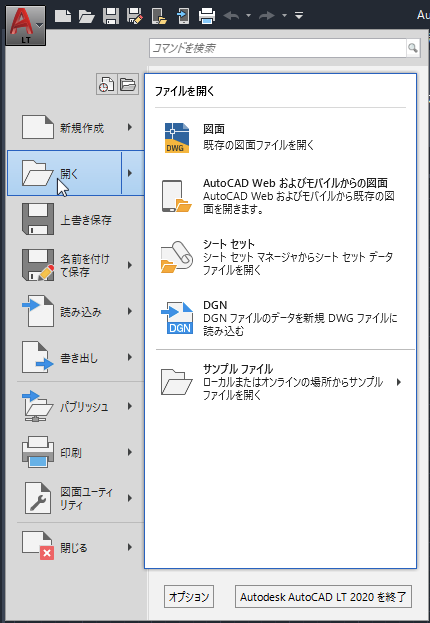Image resolution: width=430 pixels, height=623 pixels.
Task: Click the DGN import icon
Action: point(177,318)
